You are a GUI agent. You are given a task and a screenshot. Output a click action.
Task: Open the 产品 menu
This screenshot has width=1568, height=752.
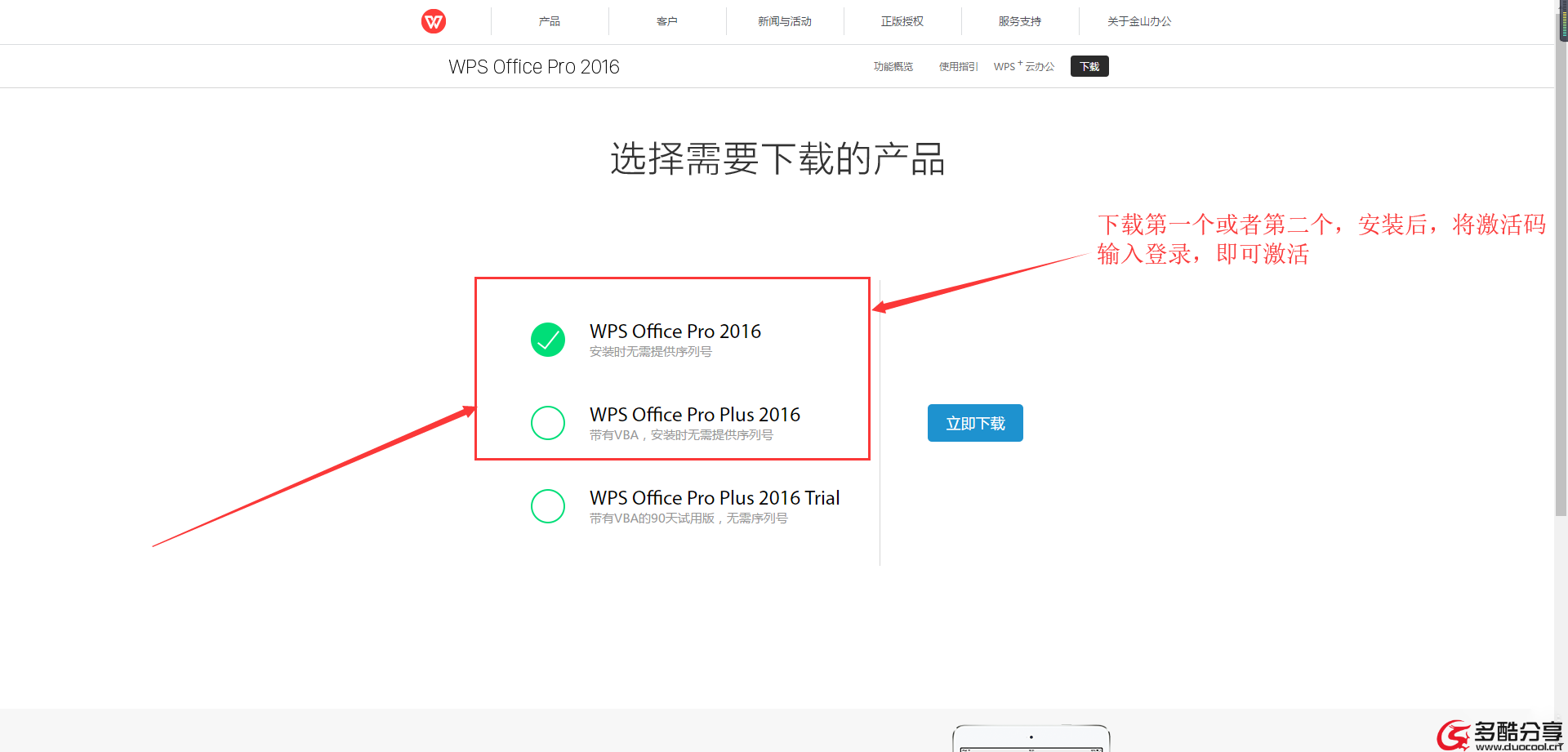(x=550, y=21)
